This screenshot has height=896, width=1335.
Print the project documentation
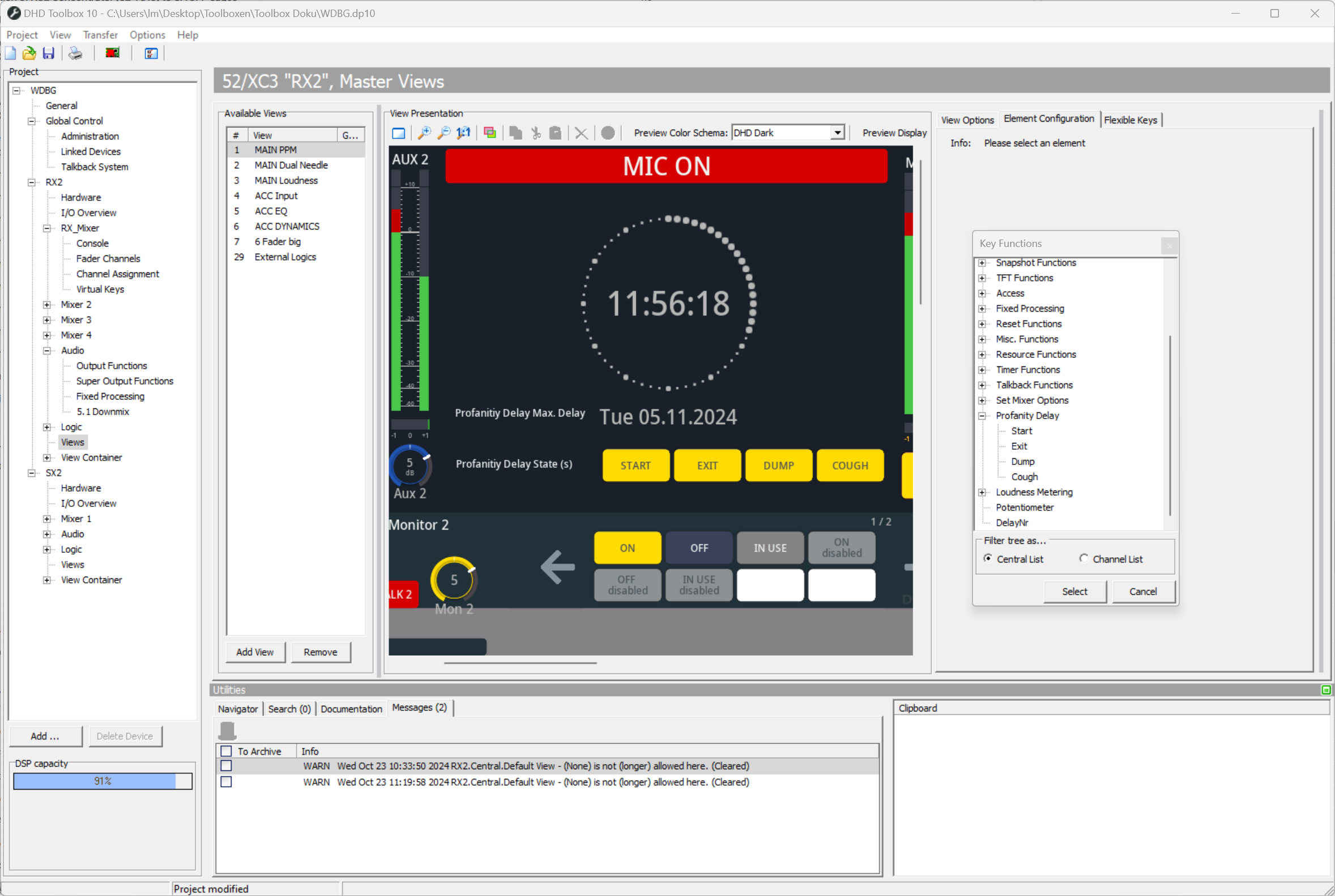click(75, 53)
